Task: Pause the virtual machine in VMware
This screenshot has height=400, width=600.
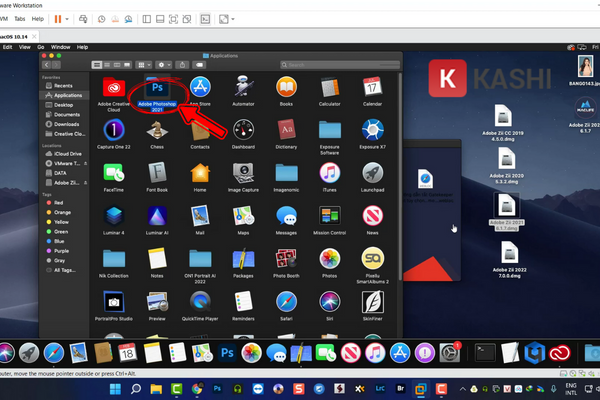Action: [58, 18]
